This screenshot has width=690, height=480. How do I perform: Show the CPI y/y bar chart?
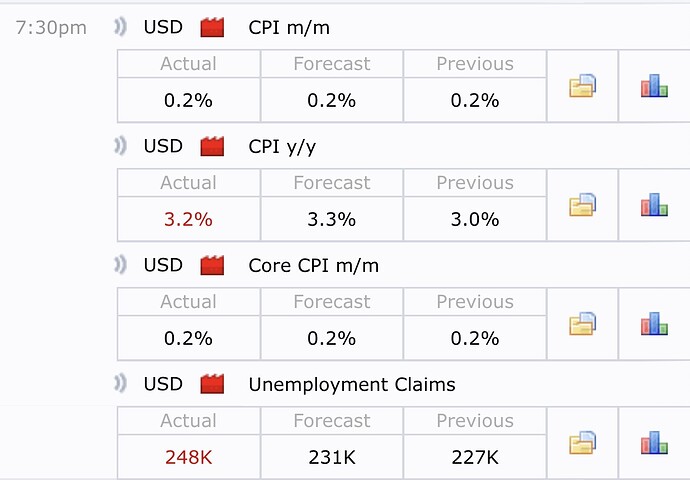(x=654, y=206)
